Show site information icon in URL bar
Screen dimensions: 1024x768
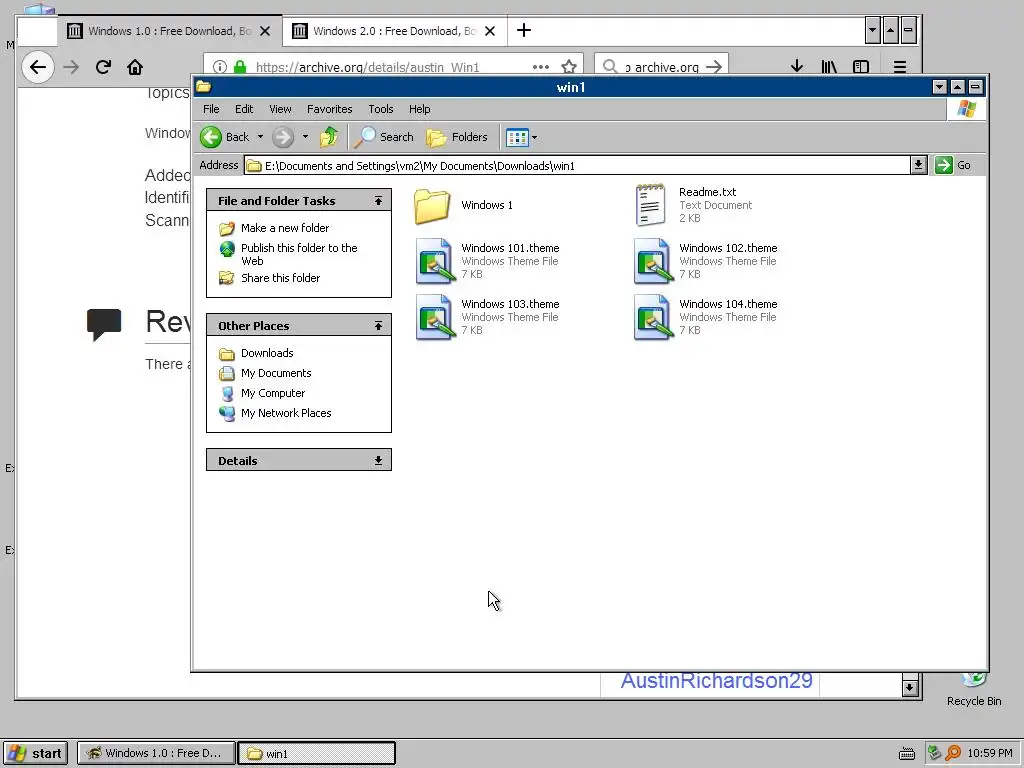[220, 67]
